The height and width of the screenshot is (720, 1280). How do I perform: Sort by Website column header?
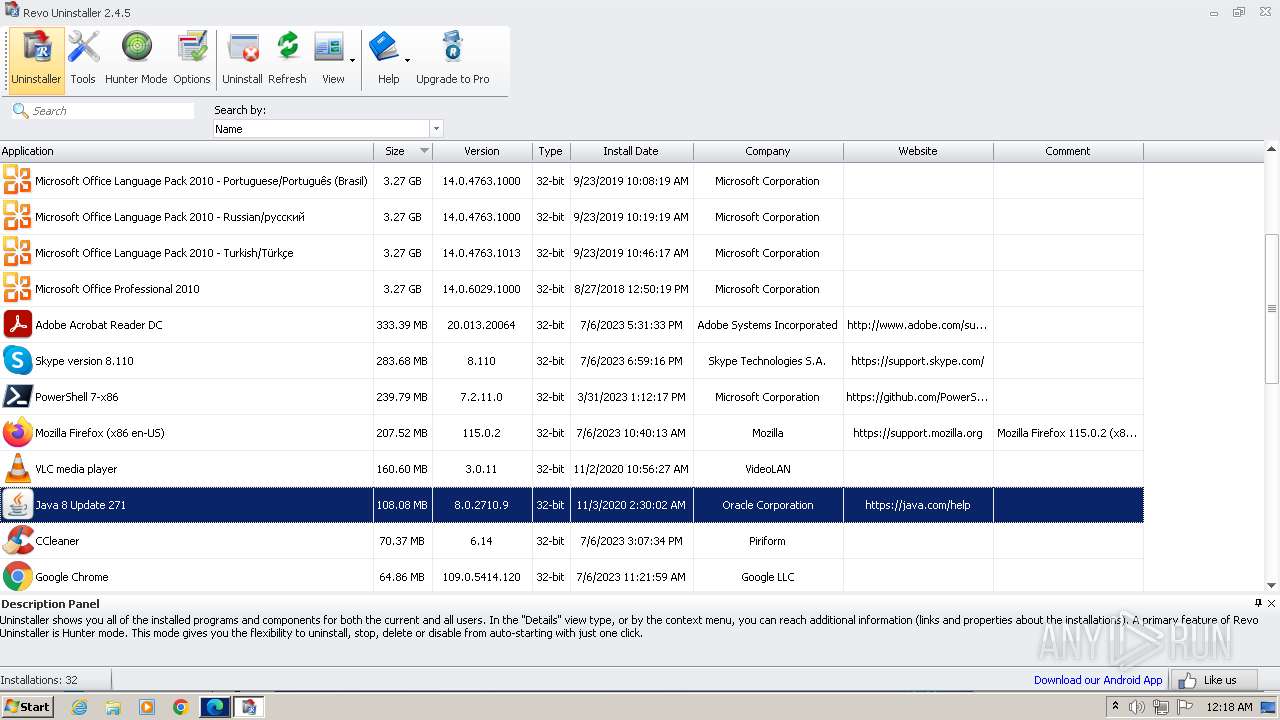point(918,151)
